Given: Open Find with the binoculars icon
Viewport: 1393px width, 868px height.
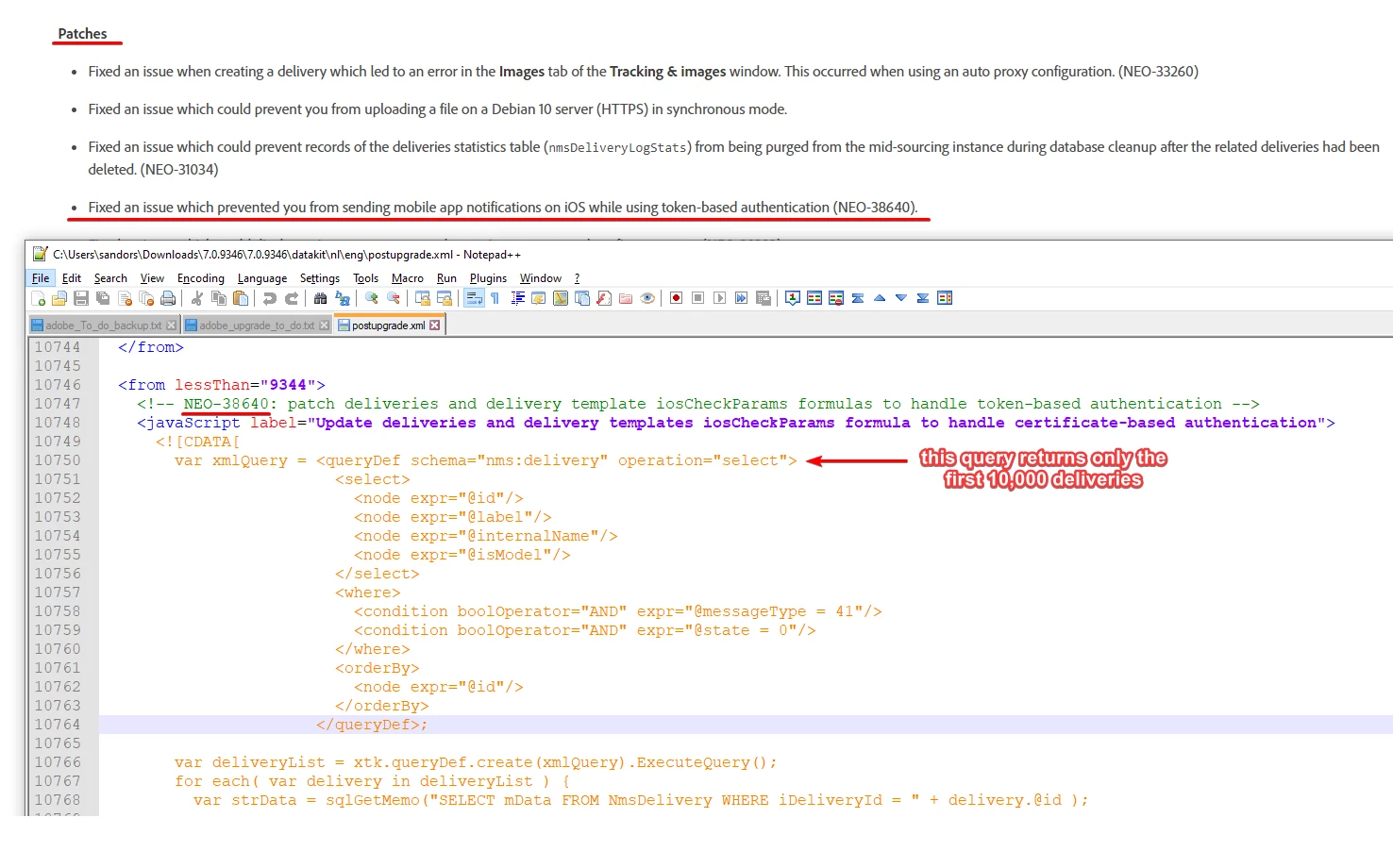Looking at the screenshot, I should click(x=321, y=298).
